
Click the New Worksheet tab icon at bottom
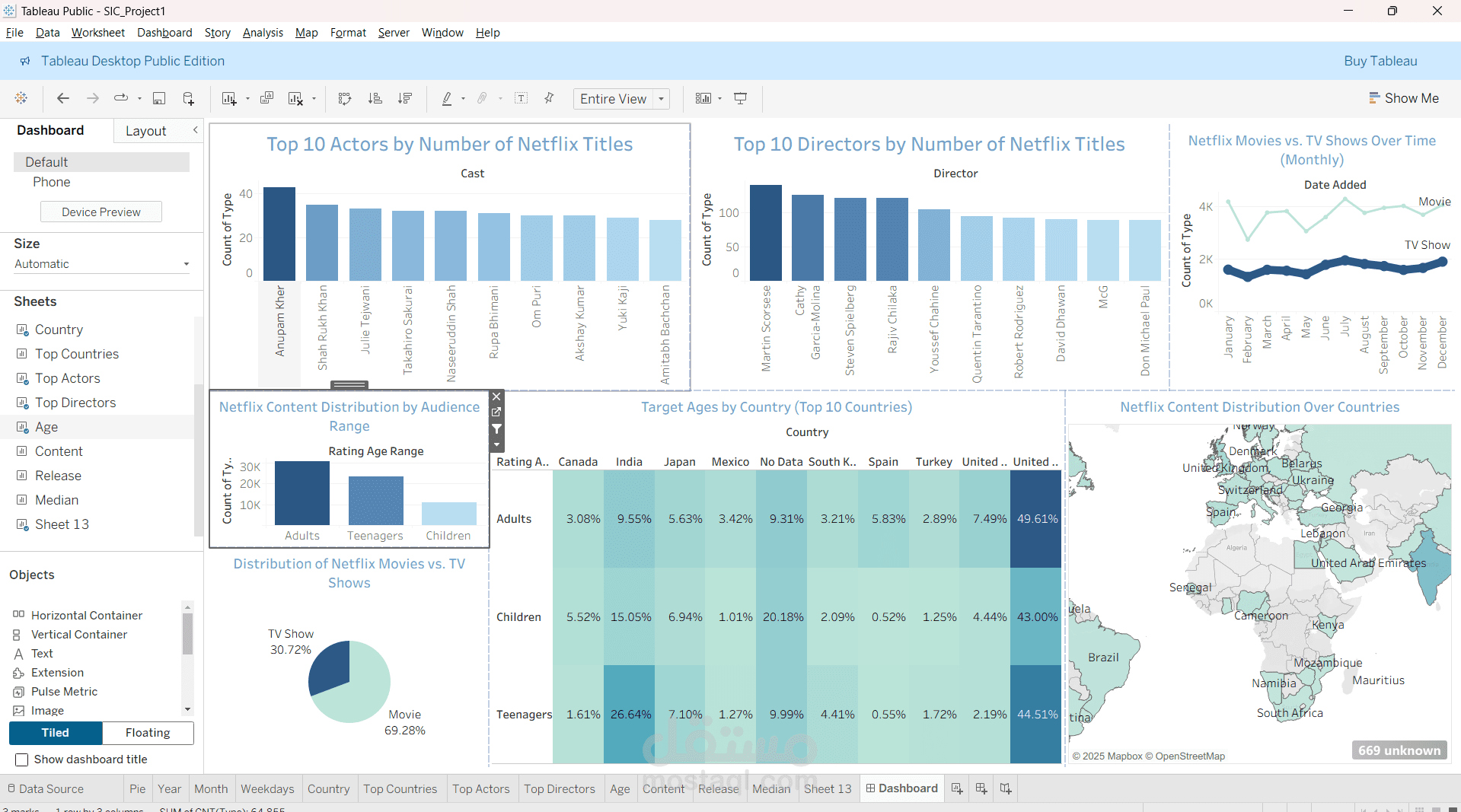957,788
